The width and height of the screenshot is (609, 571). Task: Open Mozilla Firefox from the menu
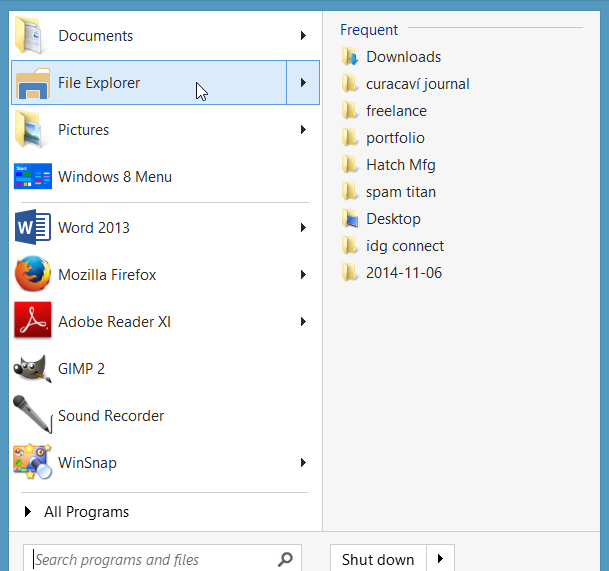pos(165,274)
